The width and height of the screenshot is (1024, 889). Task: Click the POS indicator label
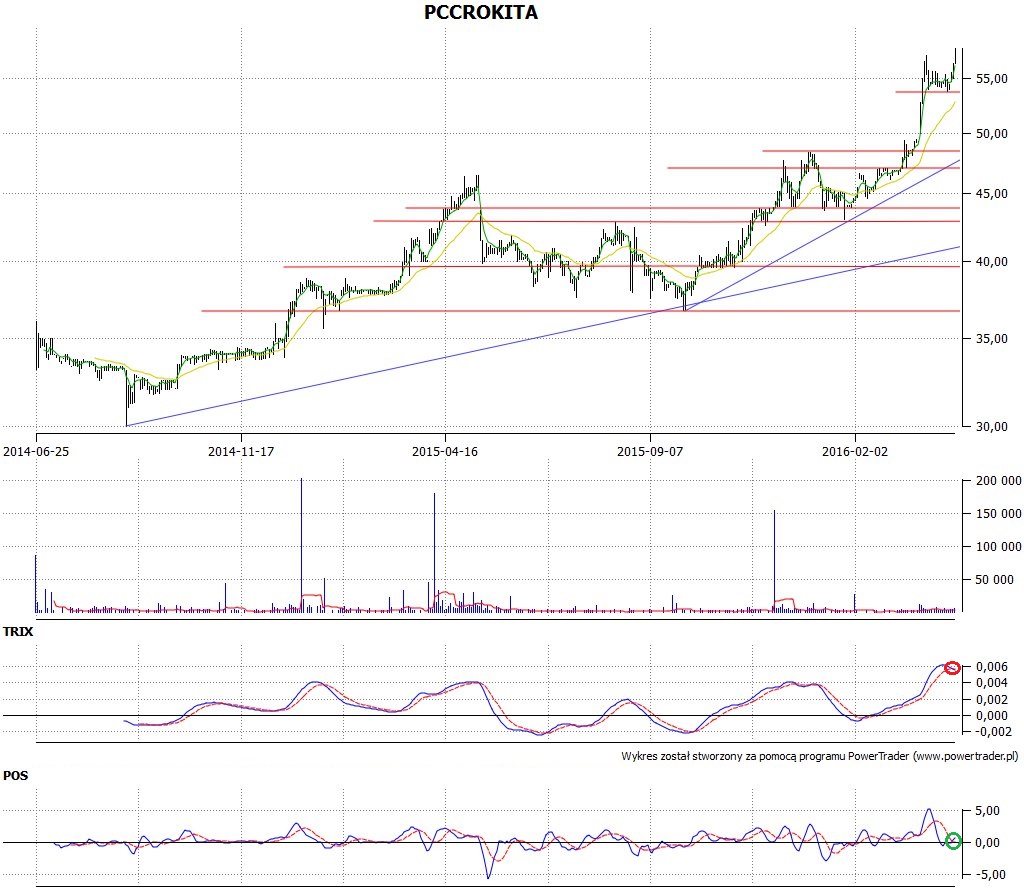(x=16, y=776)
